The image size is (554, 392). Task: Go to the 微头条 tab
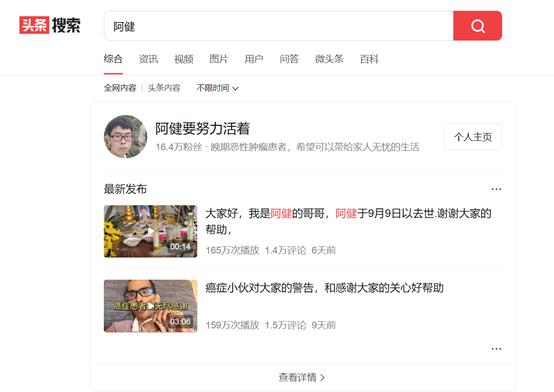(329, 59)
